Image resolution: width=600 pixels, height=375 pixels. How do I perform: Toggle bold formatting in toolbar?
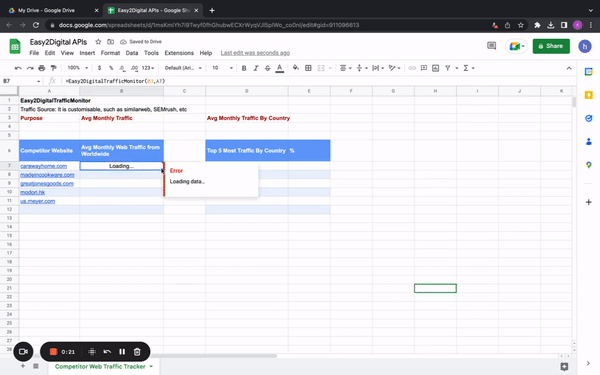244,68
